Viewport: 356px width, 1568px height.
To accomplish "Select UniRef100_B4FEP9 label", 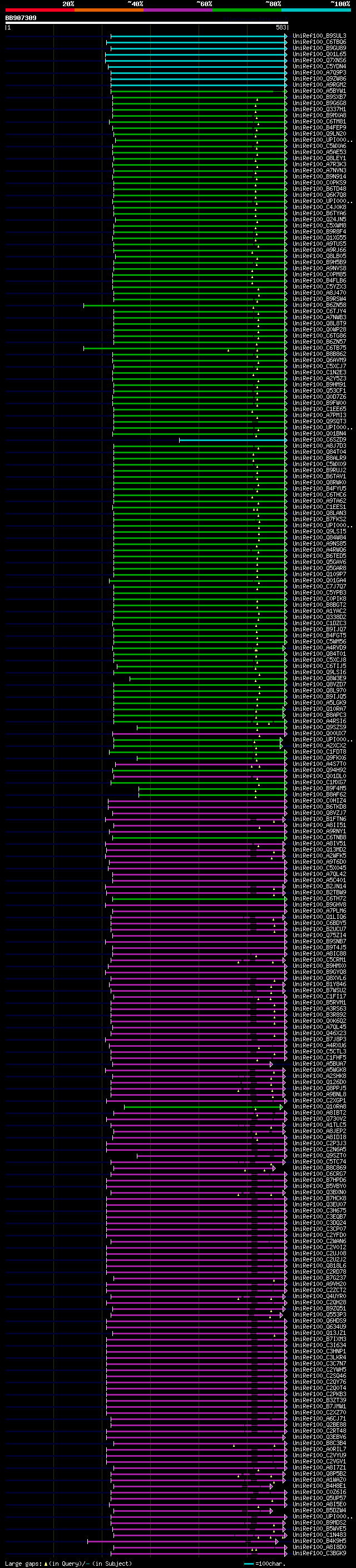I will tap(319, 128).
